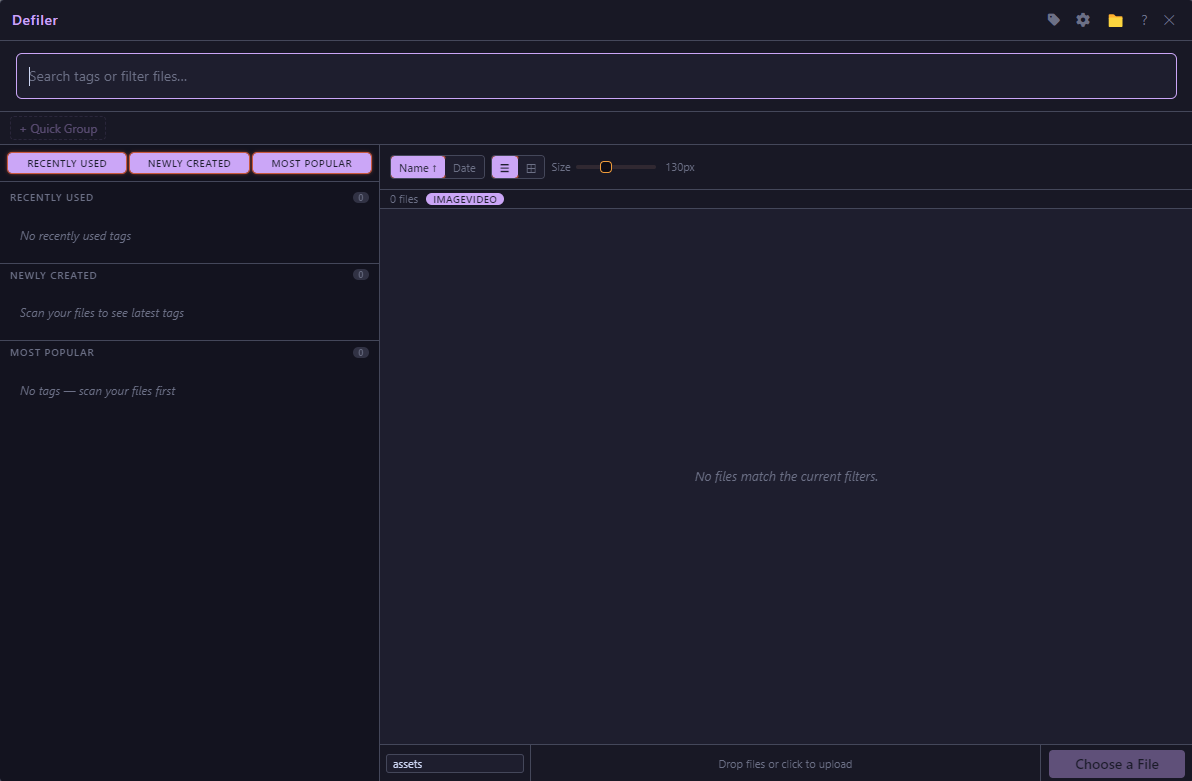
Task: Click the thumbnail Size slider handle
Action: 606,167
